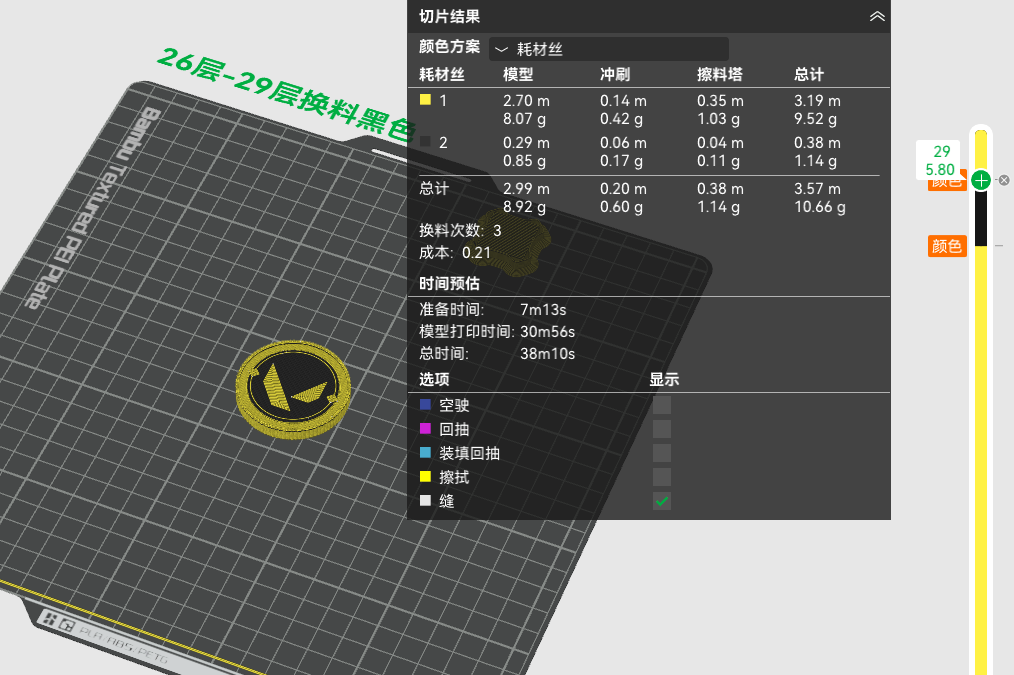Image resolution: width=1014 pixels, height=675 pixels.
Task: Toggle the 回抽 display checkbox
Action: tap(662, 429)
